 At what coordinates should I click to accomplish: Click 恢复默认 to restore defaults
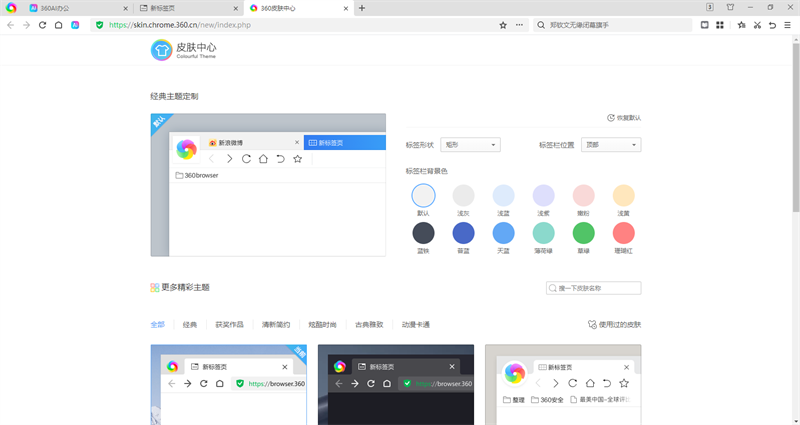click(624, 118)
